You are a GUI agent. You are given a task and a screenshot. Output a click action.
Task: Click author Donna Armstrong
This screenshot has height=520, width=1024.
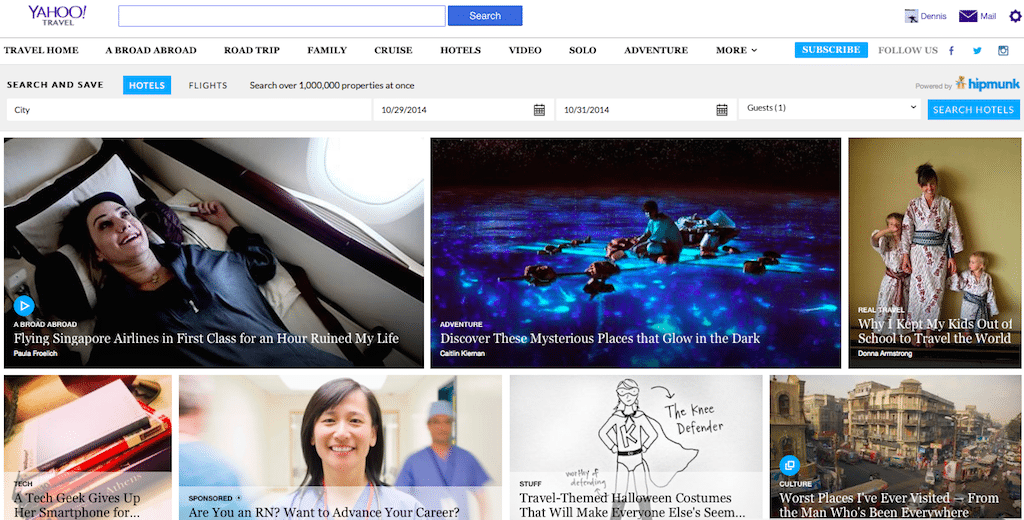point(885,353)
